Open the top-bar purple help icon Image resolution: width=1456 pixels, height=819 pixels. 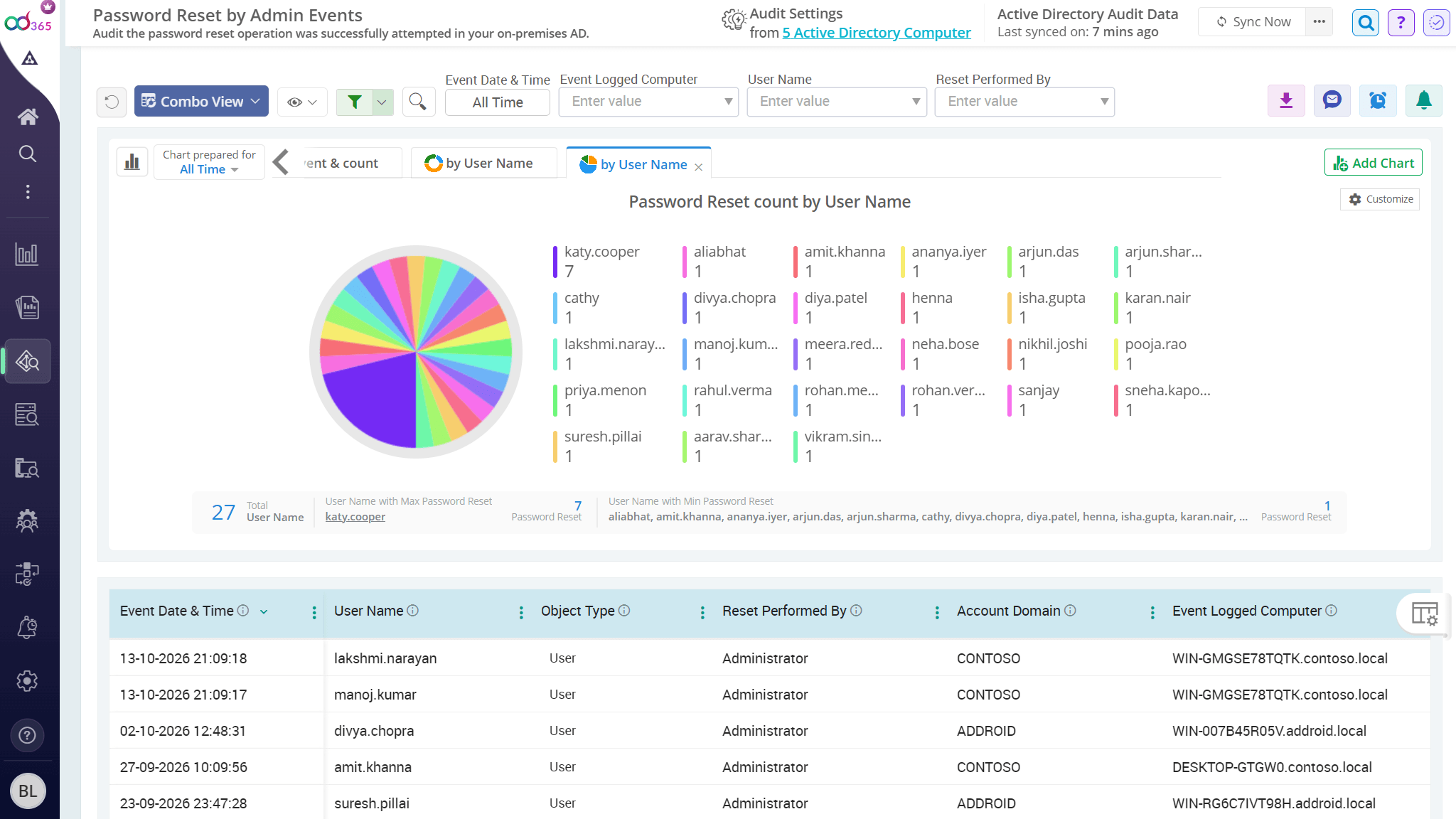pos(1401,23)
